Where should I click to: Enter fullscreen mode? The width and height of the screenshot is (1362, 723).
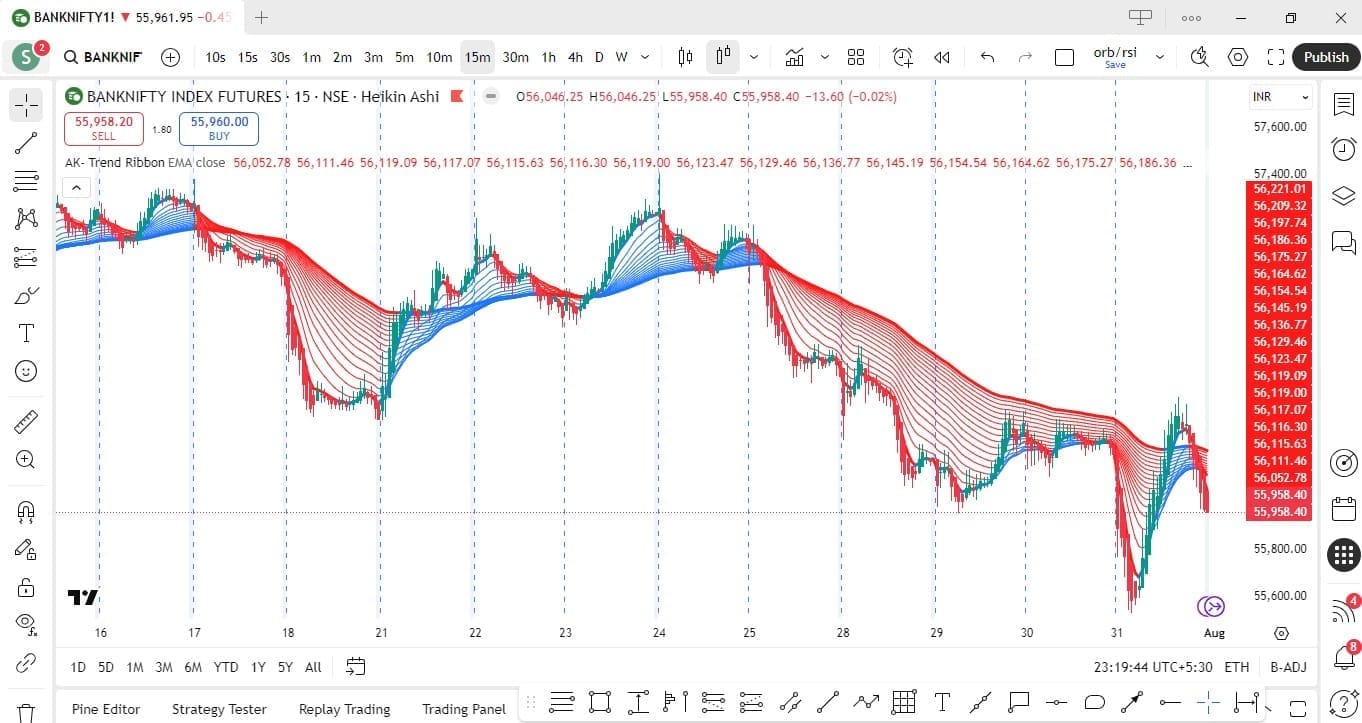(x=1275, y=57)
